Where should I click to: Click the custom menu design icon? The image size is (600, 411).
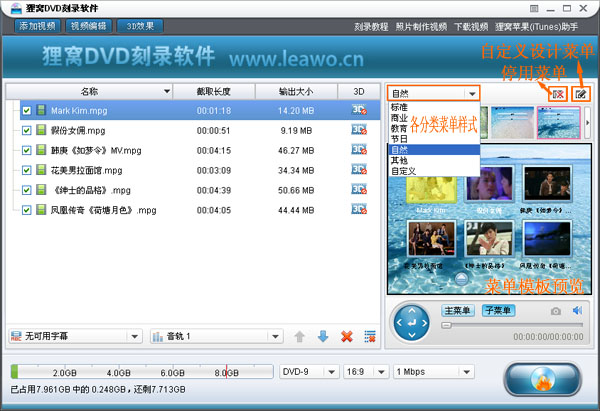[x=581, y=94]
